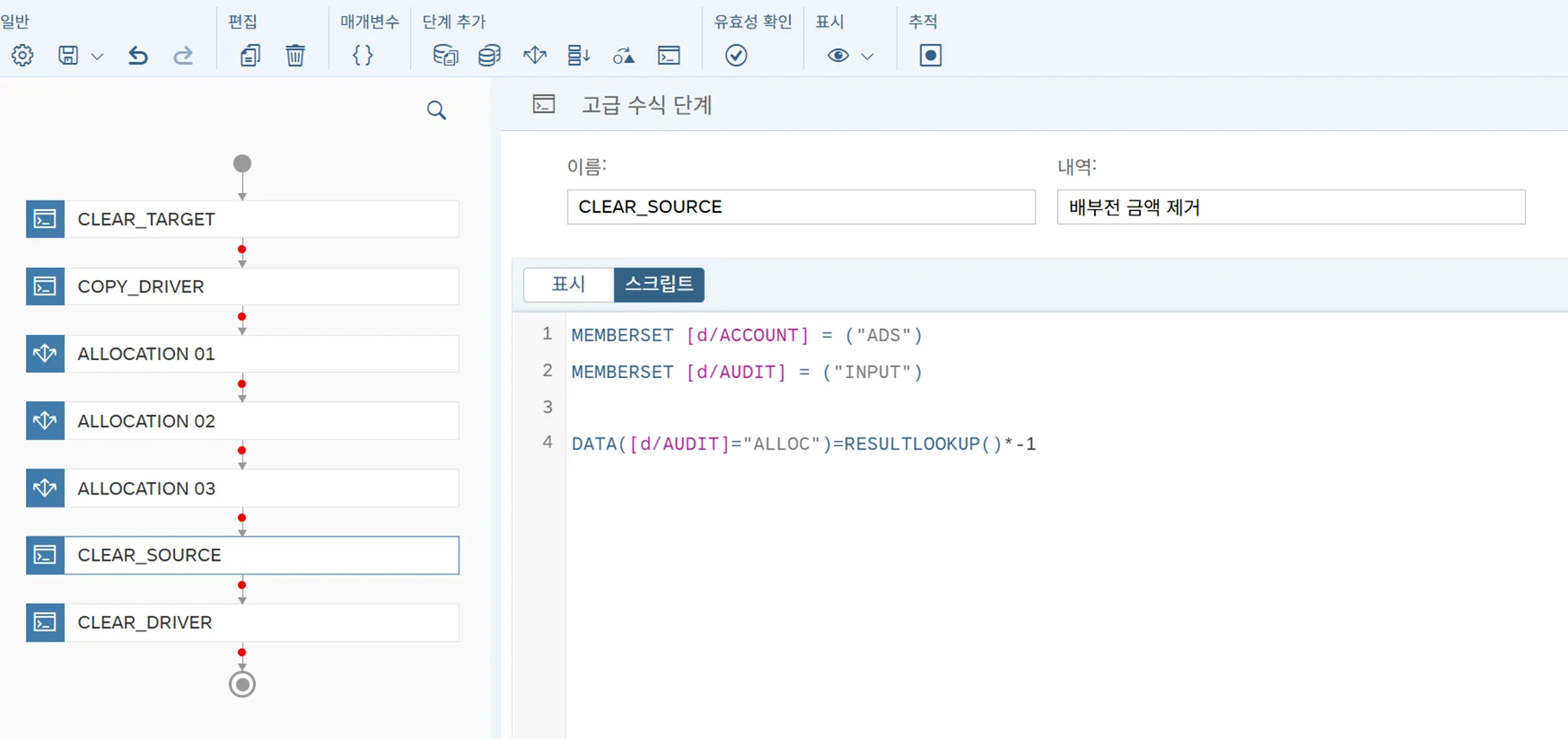Expand the save options dropdown arrow
The width and height of the screenshot is (1568, 739).
click(97, 57)
